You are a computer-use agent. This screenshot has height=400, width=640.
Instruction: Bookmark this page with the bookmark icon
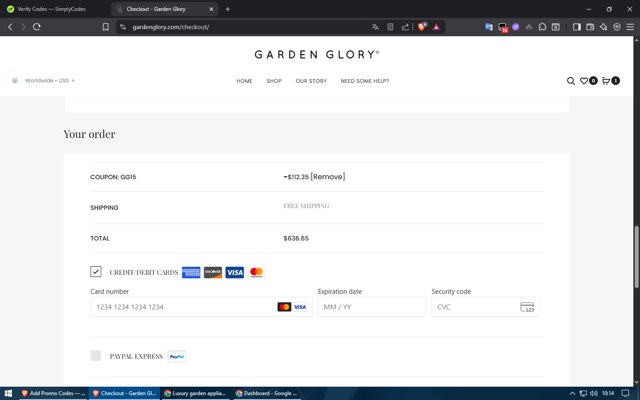pos(105,27)
